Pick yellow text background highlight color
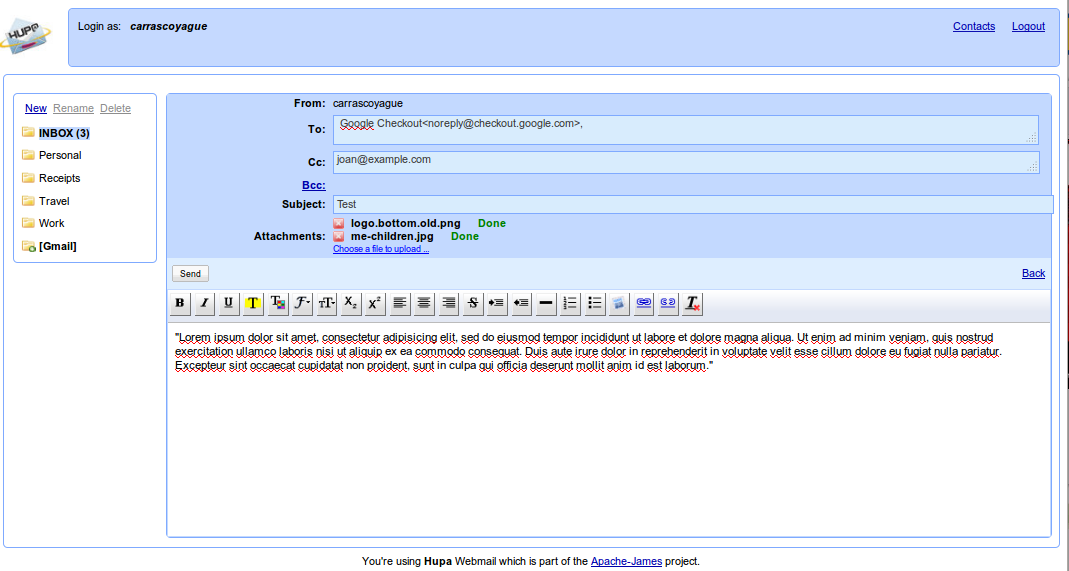 [x=253, y=303]
